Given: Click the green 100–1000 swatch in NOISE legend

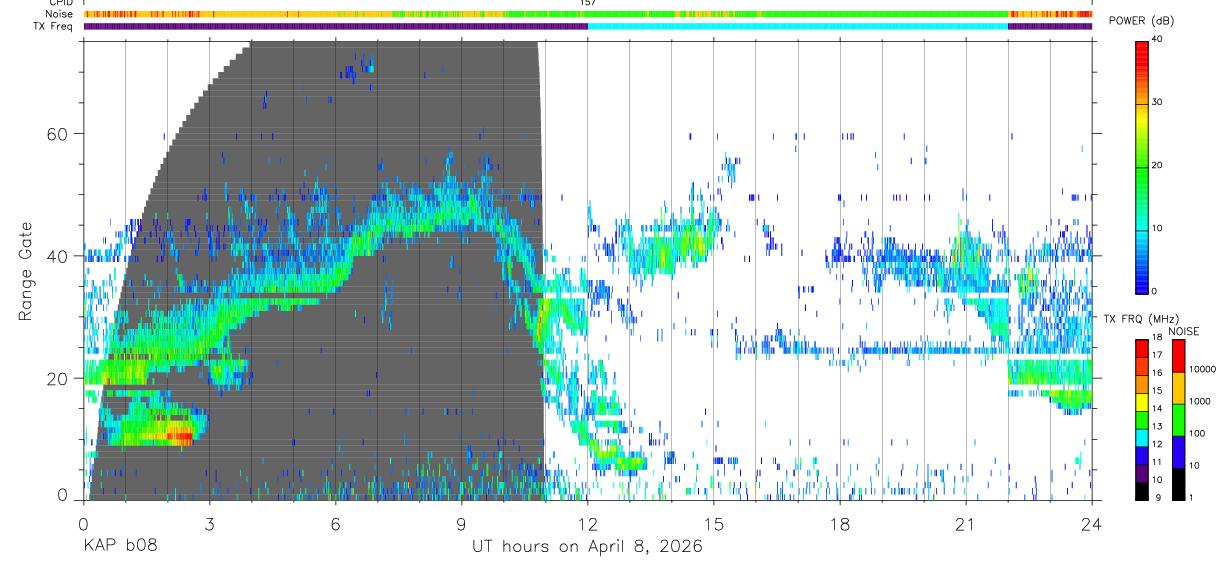Looking at the screenshot, I should [x=1178, y=419].
